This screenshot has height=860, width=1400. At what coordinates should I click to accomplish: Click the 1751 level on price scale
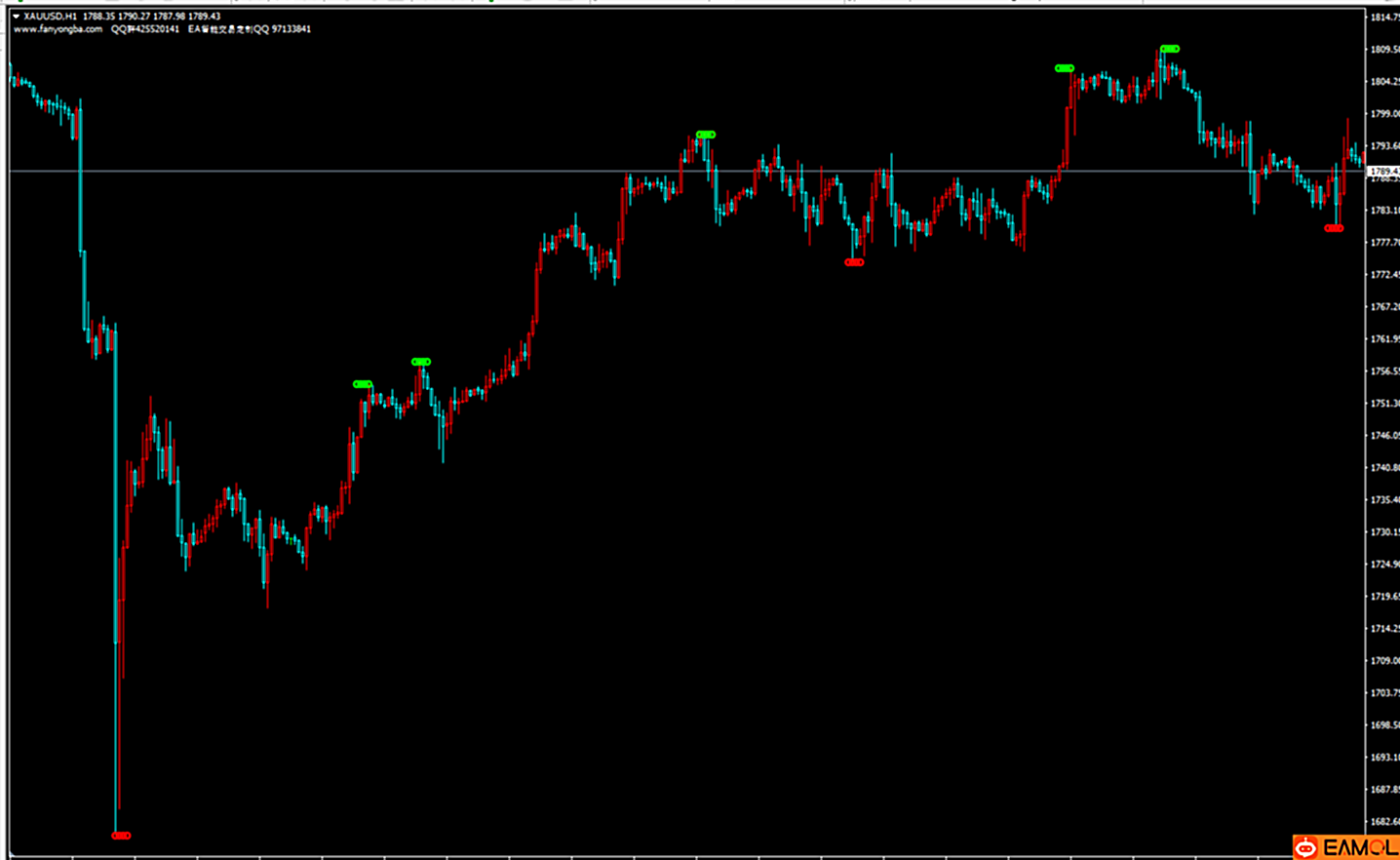pos(1384,404)
